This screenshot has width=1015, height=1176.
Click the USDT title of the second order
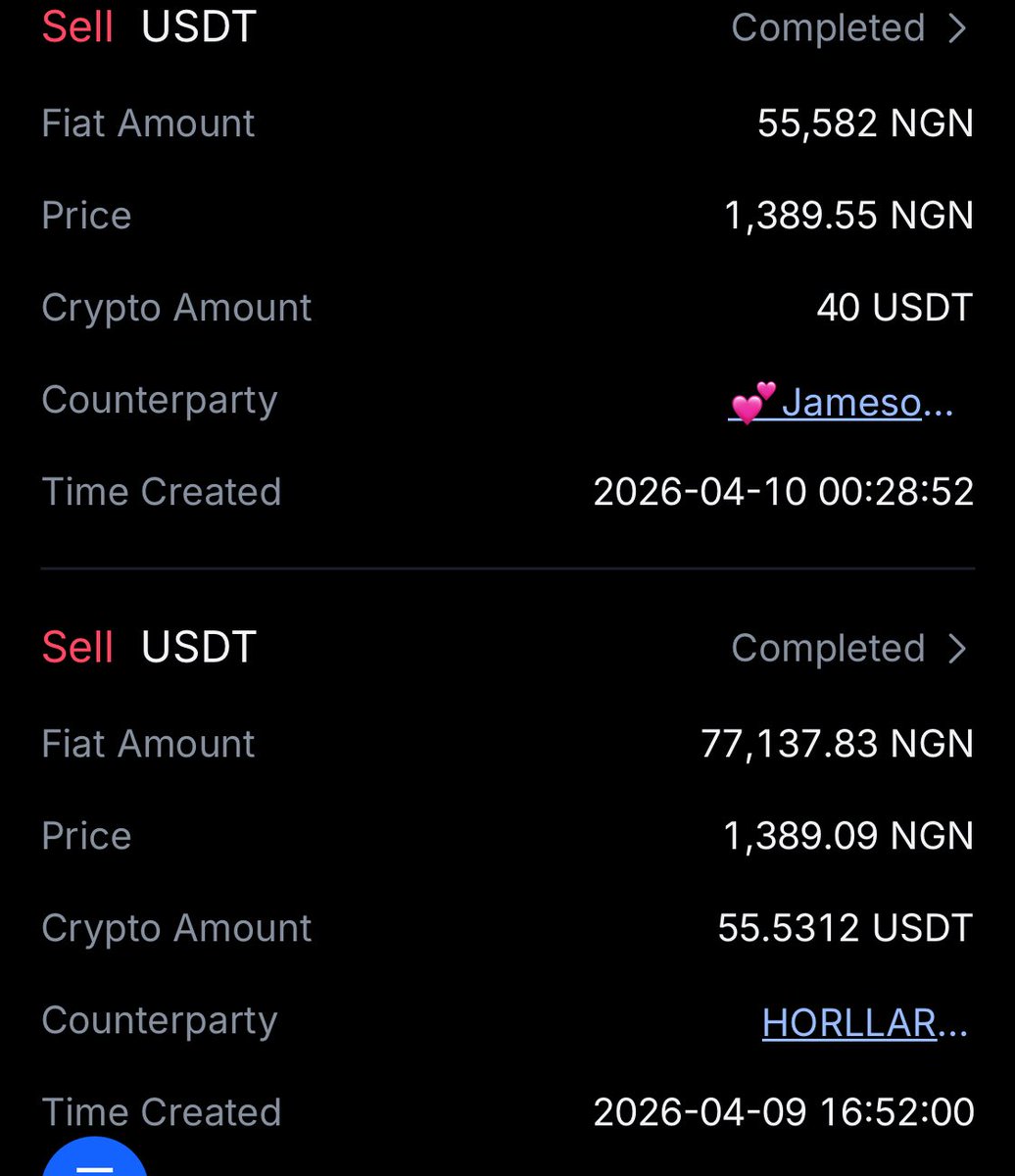coord(199,648)
